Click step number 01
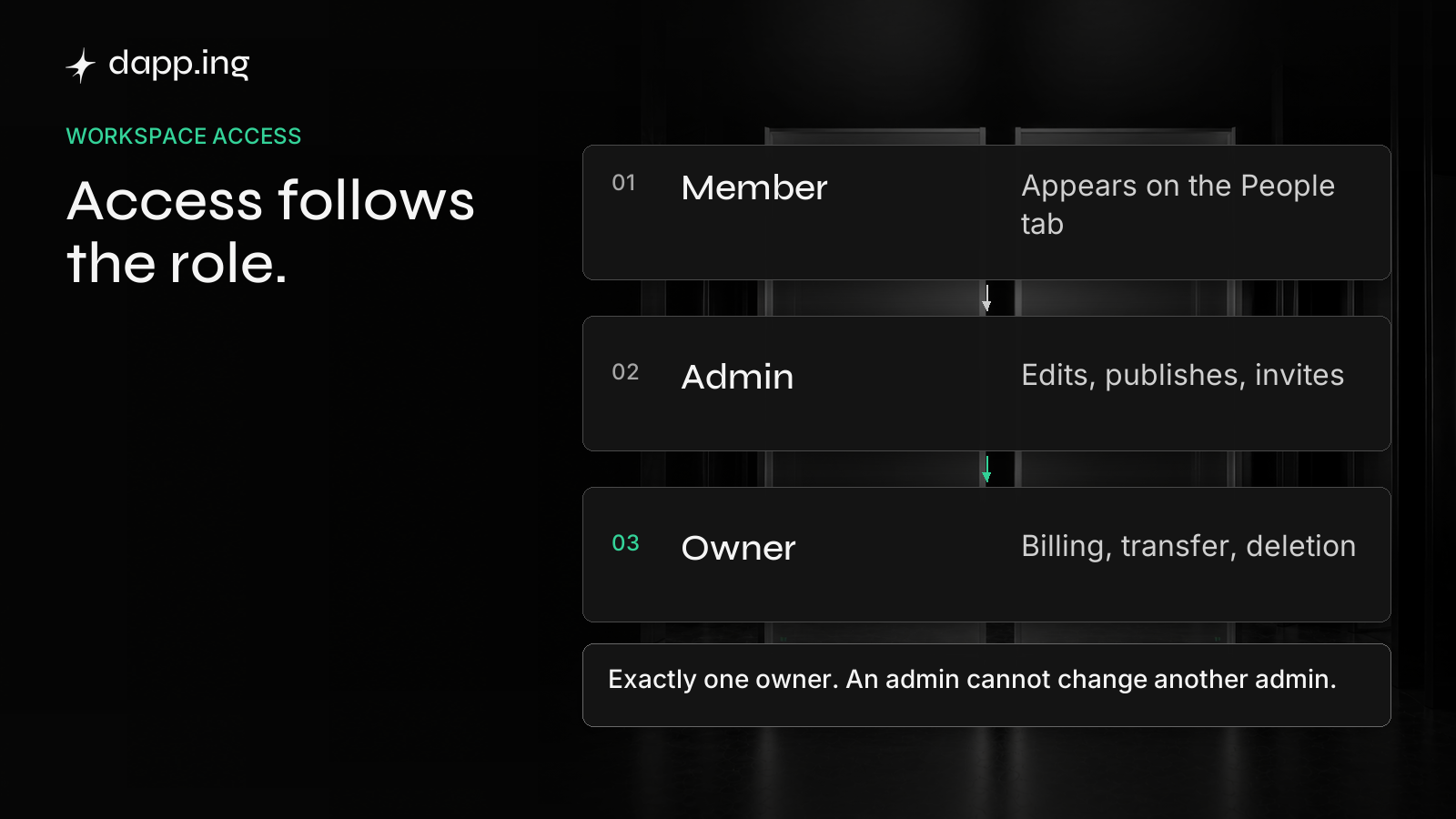 point(623,183)
